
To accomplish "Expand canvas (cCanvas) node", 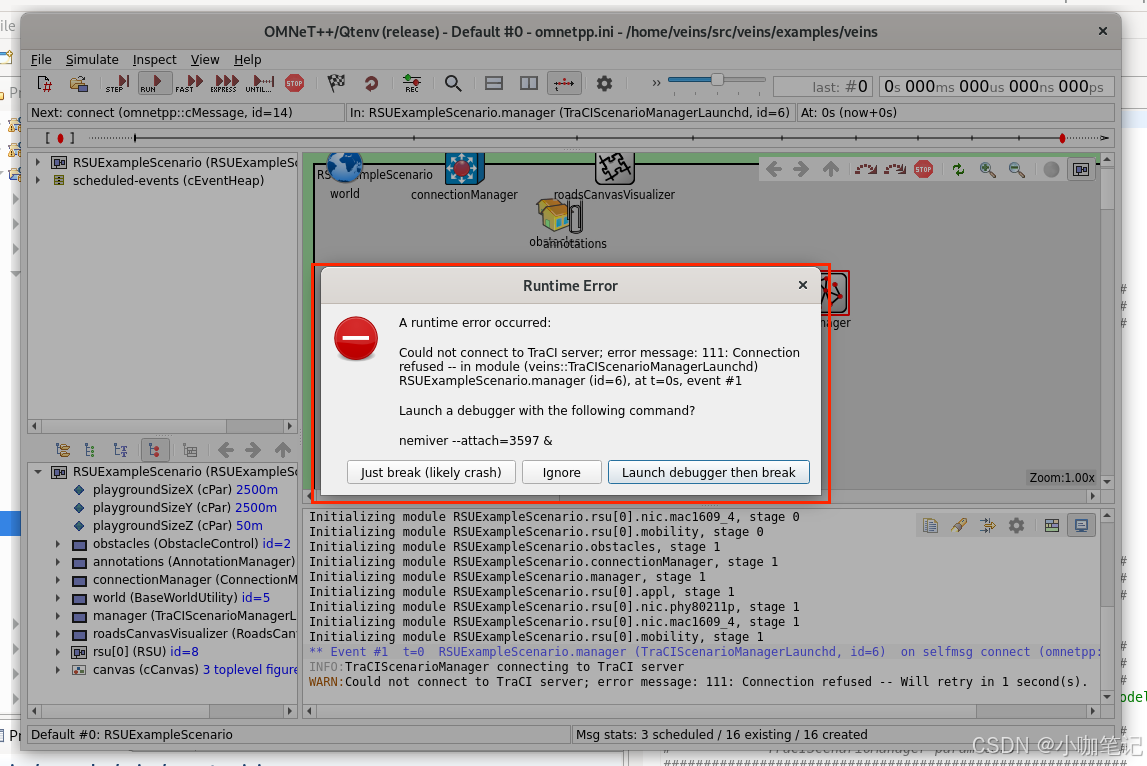I will point(59,669).
